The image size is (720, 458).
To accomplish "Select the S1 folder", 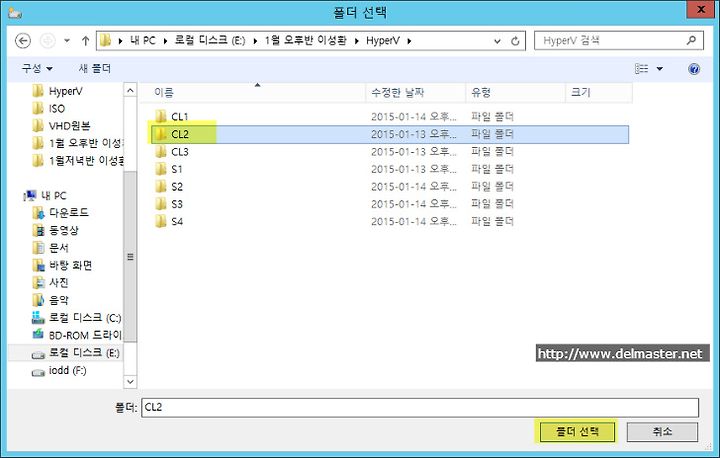I will [x=390, y=169].
